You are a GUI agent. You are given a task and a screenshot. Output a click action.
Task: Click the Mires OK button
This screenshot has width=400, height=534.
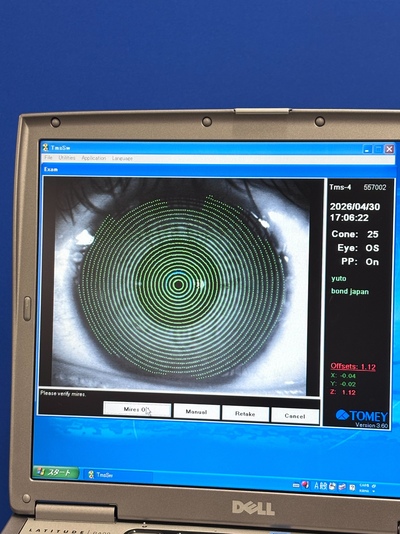137,410
